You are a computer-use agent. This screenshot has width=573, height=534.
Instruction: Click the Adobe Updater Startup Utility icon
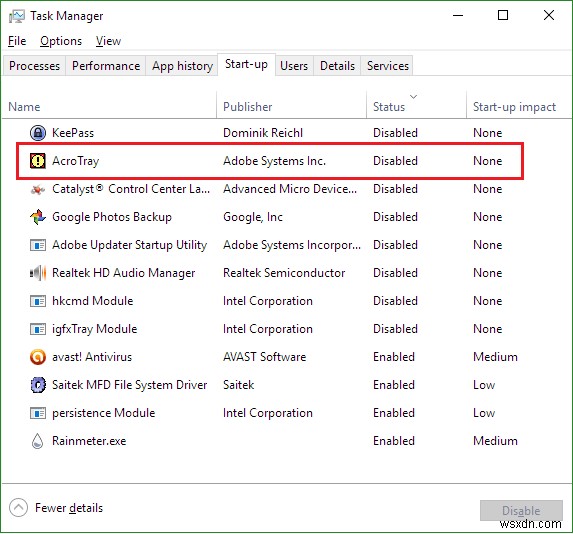coord(38,245)
